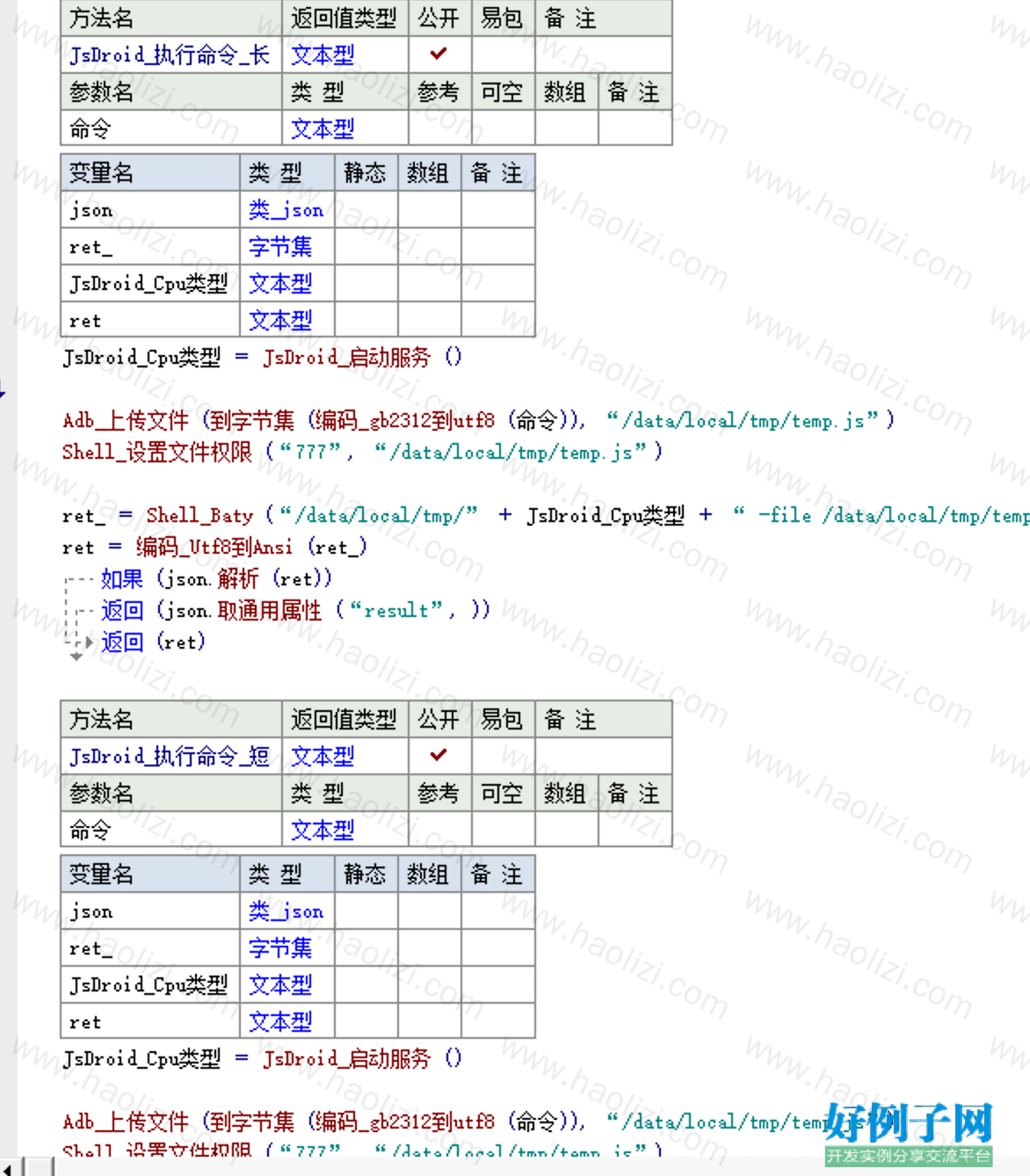
Task: Select variable ret in 短 method variable table
Action: [x=85, y=1022]
